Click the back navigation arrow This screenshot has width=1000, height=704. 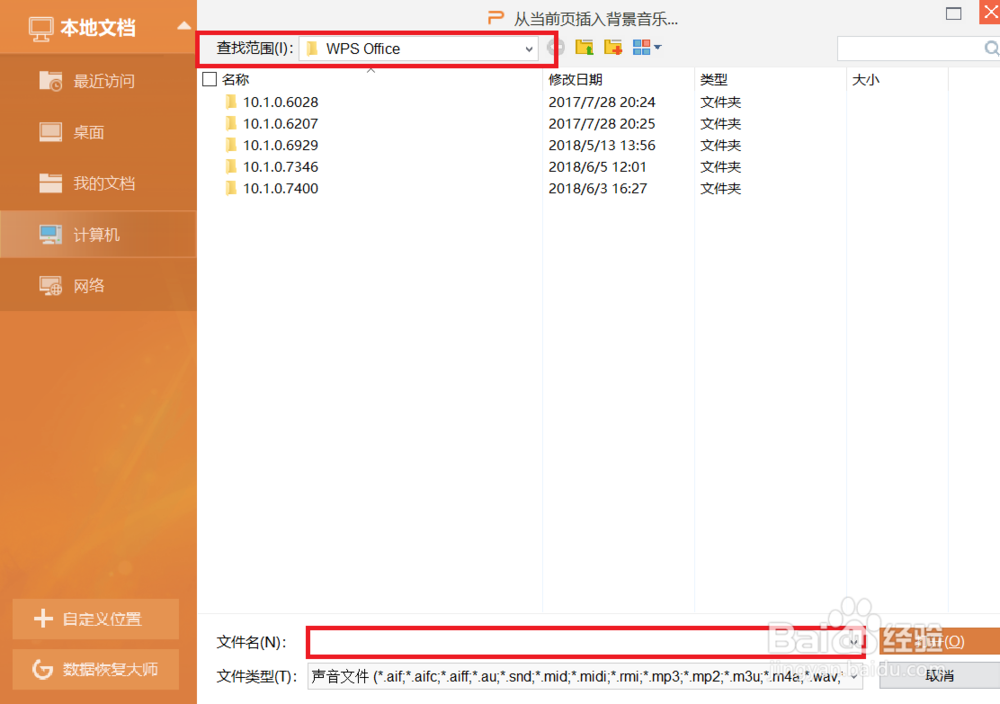coord(556,47)
